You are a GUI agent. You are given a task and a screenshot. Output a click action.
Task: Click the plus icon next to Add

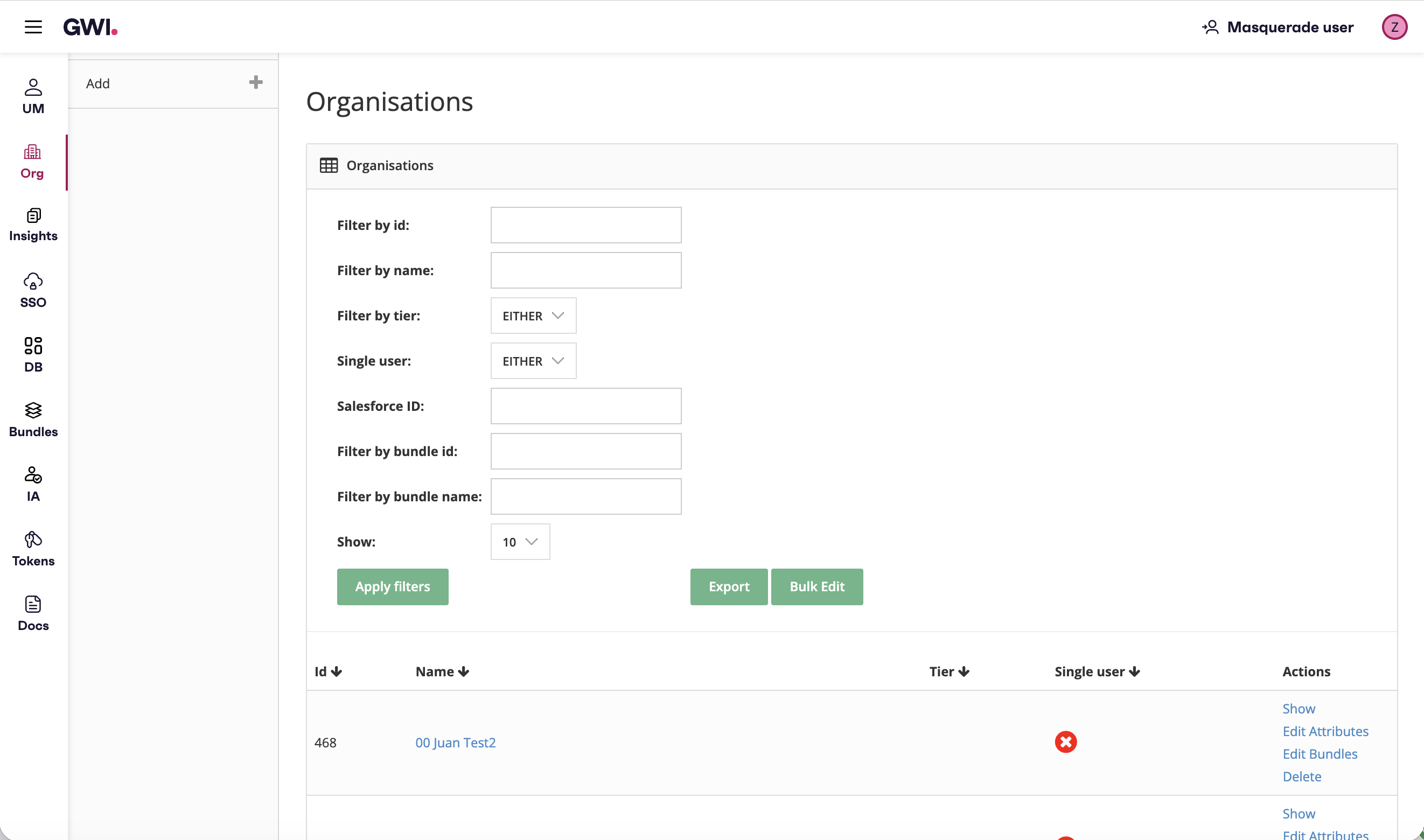coord(256,82)
